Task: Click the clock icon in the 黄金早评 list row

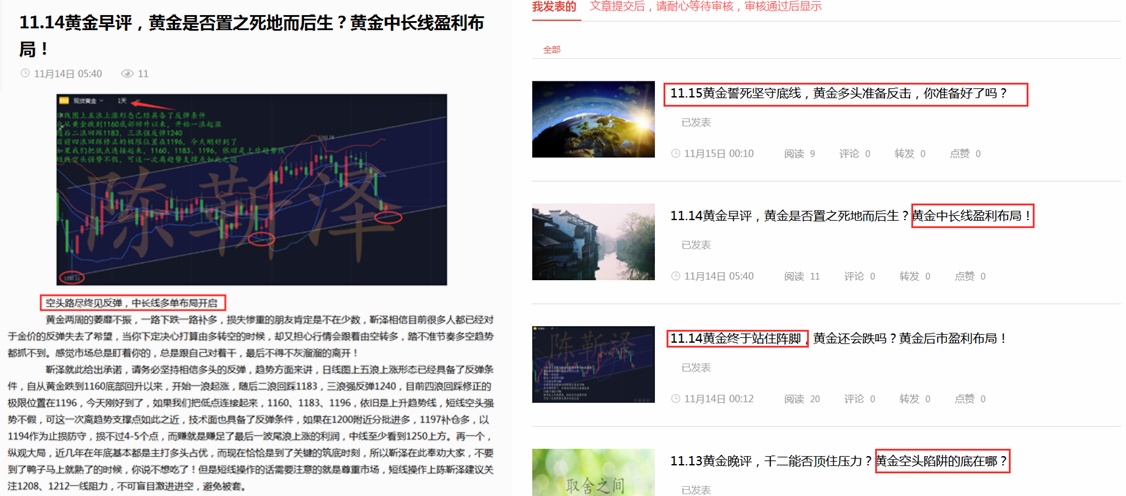Action: 676,276
